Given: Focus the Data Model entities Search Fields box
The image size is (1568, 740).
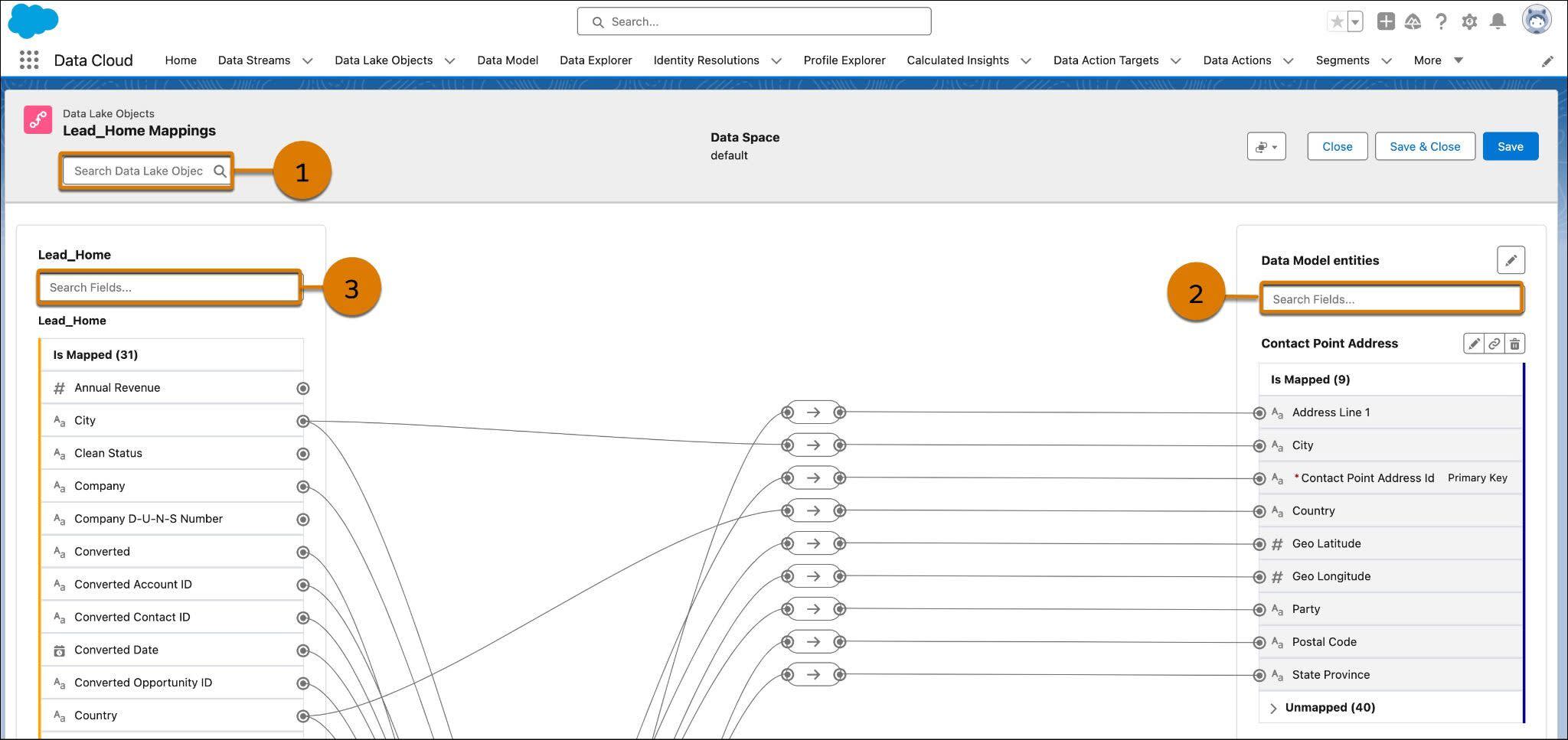Looking at the screenshot, I should (1392, 299).
